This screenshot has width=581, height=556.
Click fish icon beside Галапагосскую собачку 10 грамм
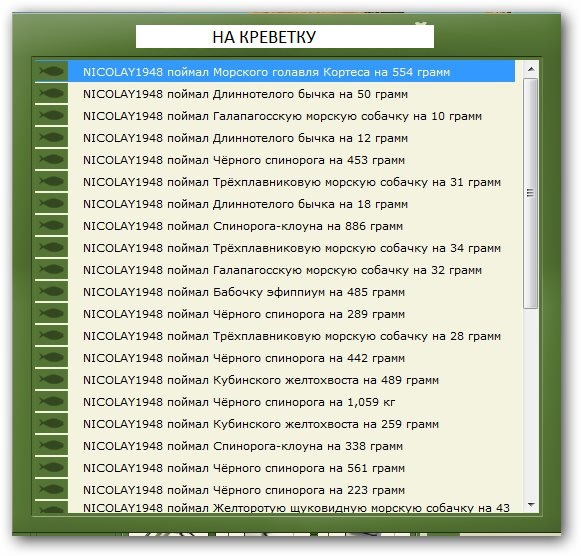tap(52, 115)
